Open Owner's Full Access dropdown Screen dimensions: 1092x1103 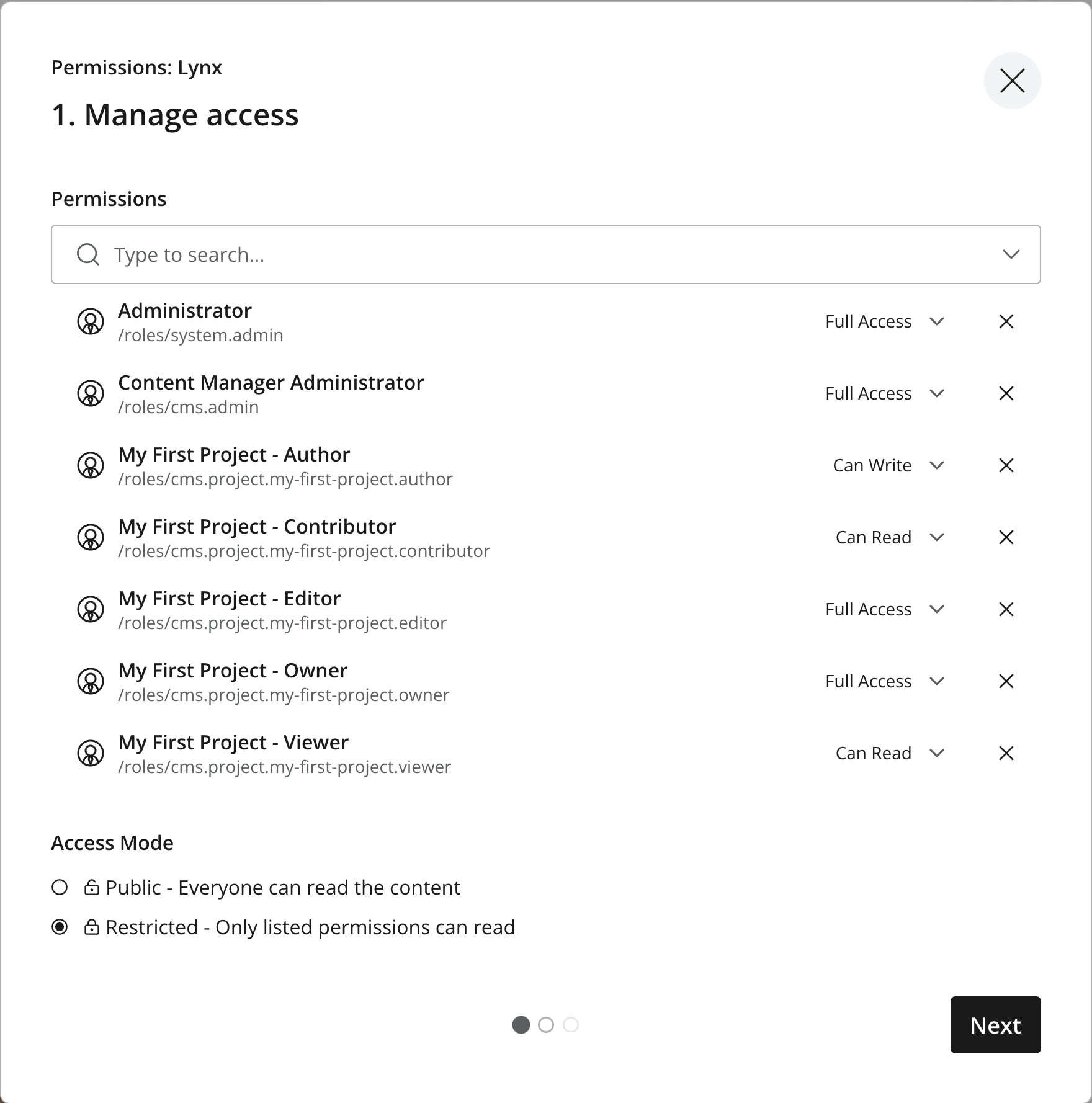tap(885, 681)
